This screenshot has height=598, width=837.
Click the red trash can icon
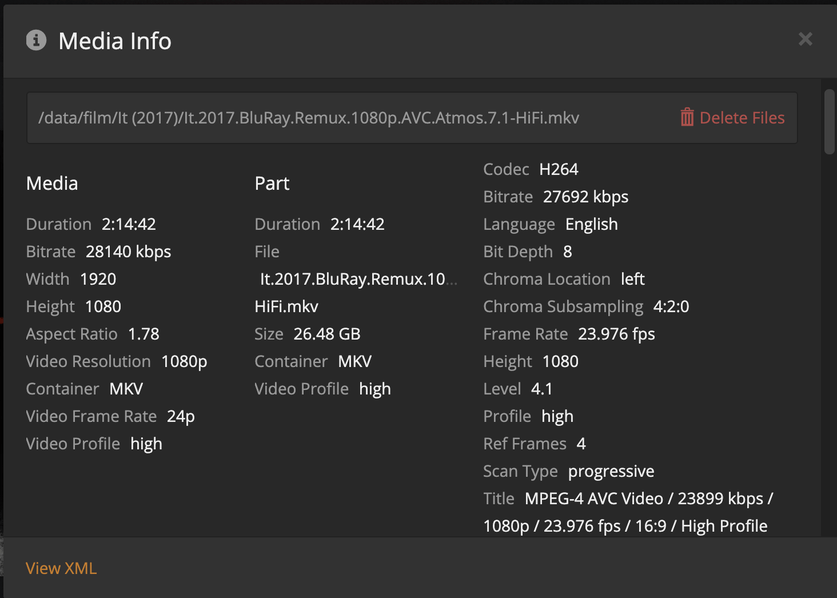687,117
